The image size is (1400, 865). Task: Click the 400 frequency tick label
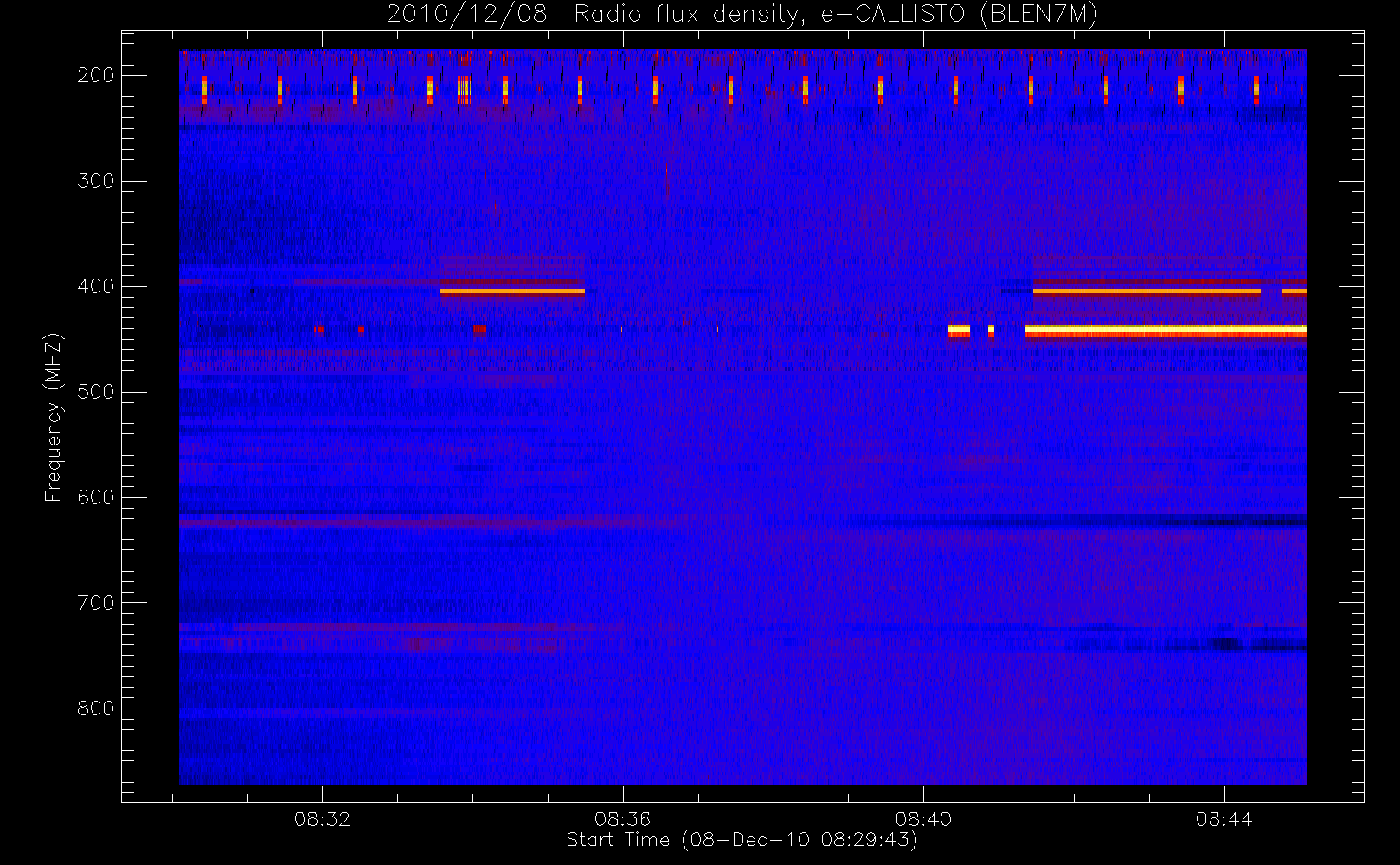96,286
